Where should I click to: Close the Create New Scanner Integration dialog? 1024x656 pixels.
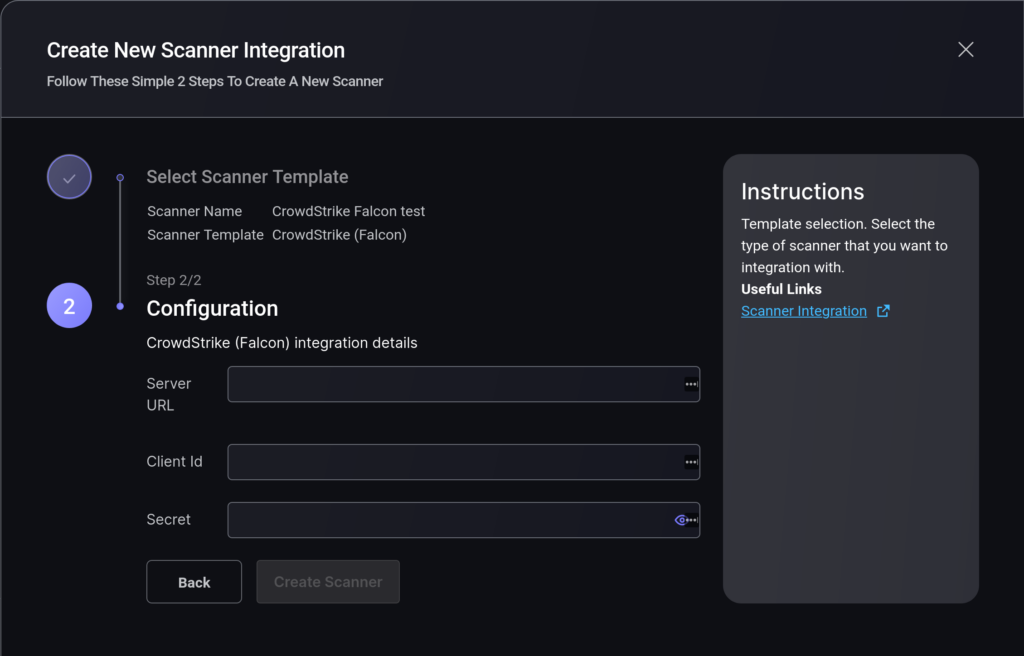point(965,50)
